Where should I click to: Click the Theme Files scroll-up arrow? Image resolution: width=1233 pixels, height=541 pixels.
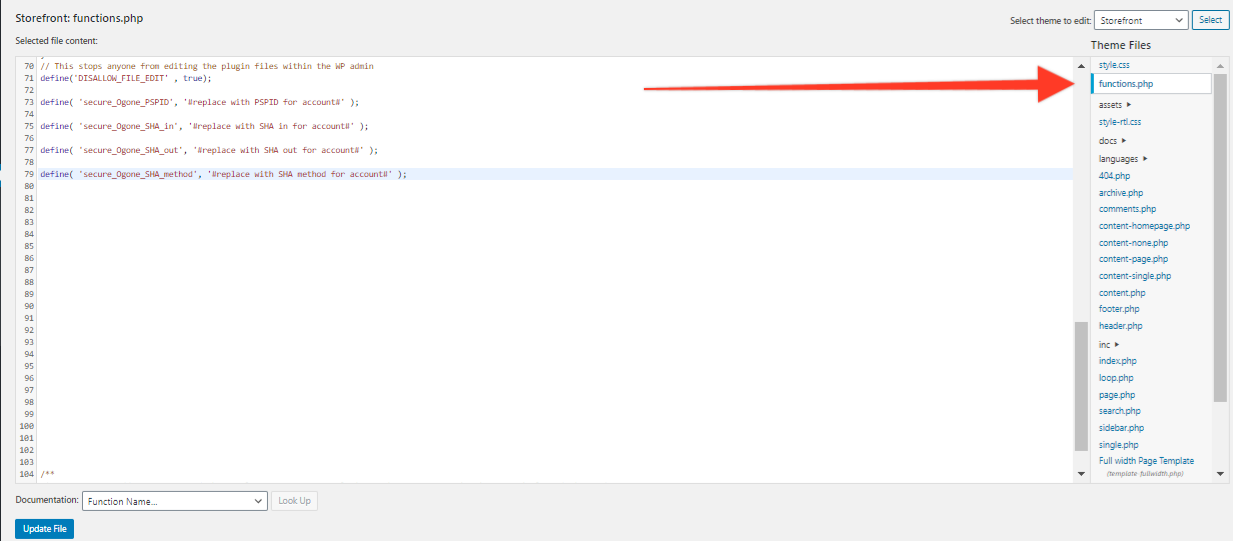coord(1220,65)
